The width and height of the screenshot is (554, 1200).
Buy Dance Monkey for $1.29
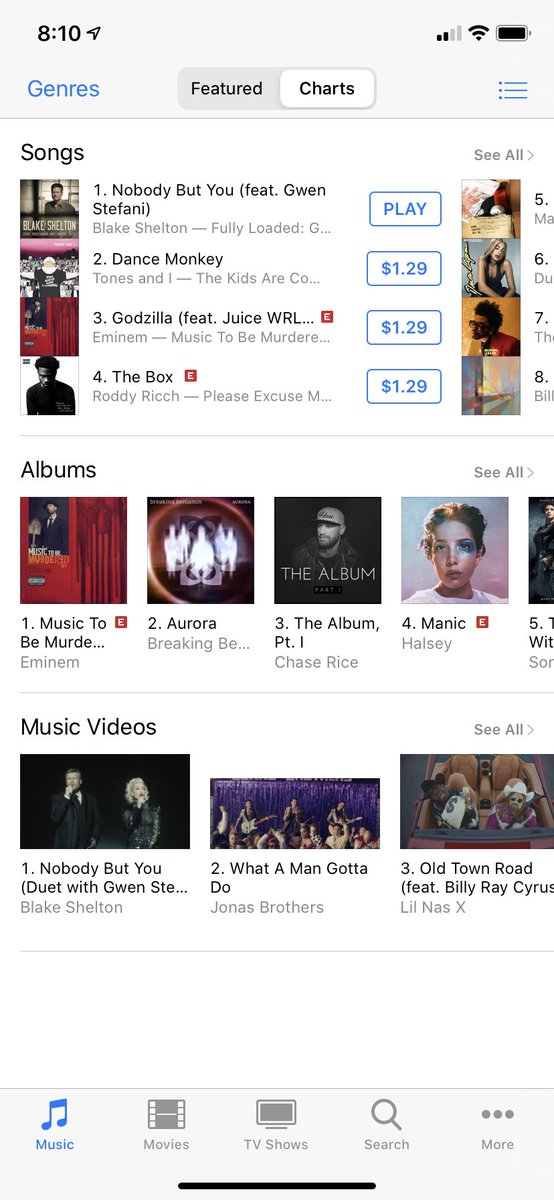coord(404,269)
